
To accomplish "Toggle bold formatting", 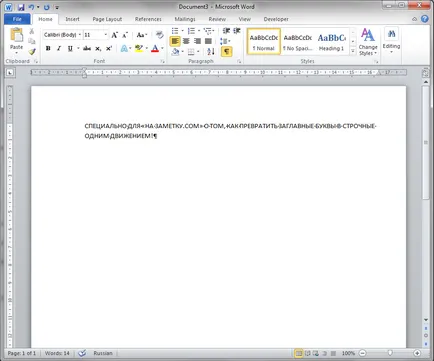I will pyautogui.click(x=48, y=49).
